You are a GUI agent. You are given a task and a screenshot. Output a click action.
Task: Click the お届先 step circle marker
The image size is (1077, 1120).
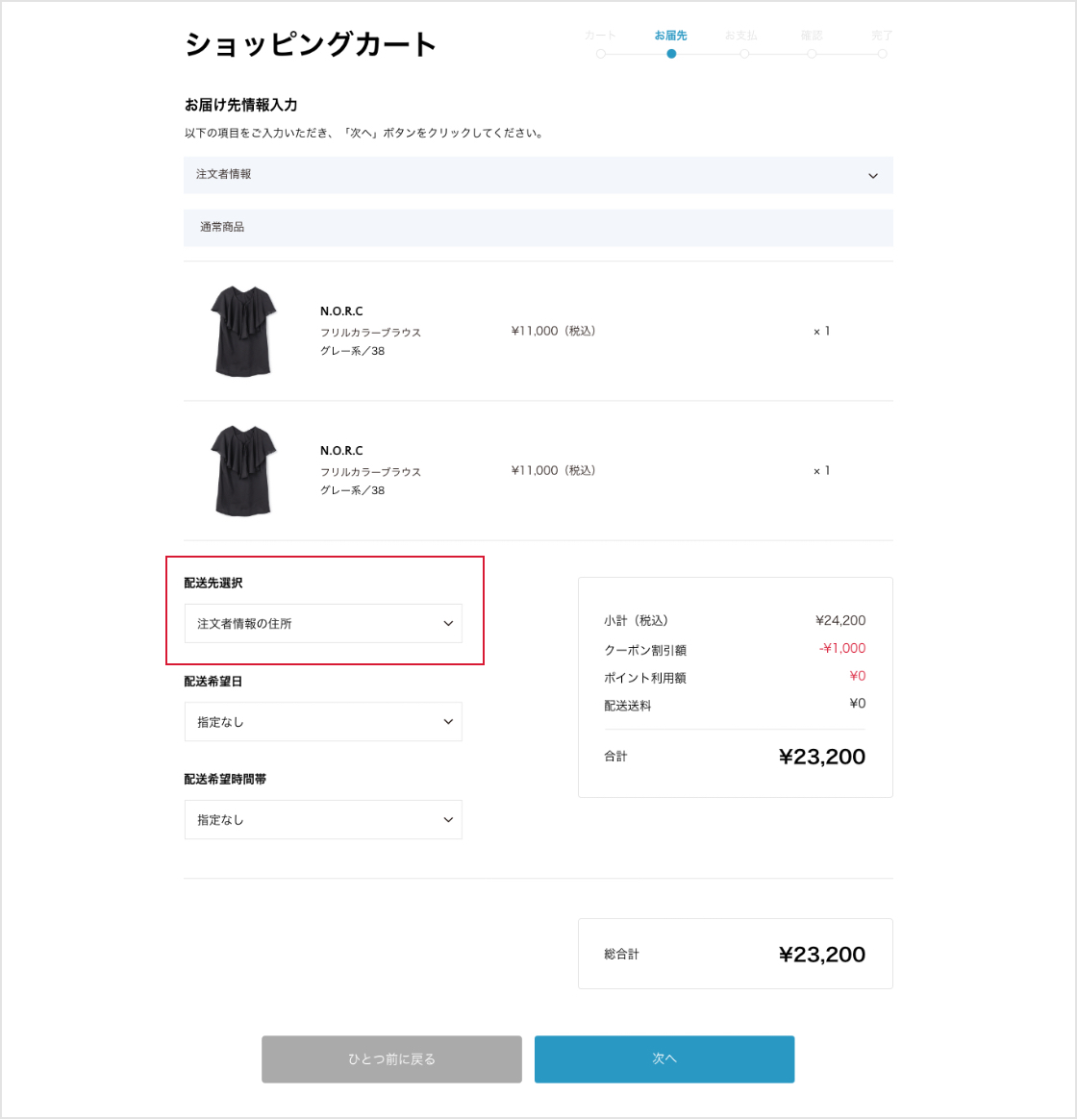671,54
